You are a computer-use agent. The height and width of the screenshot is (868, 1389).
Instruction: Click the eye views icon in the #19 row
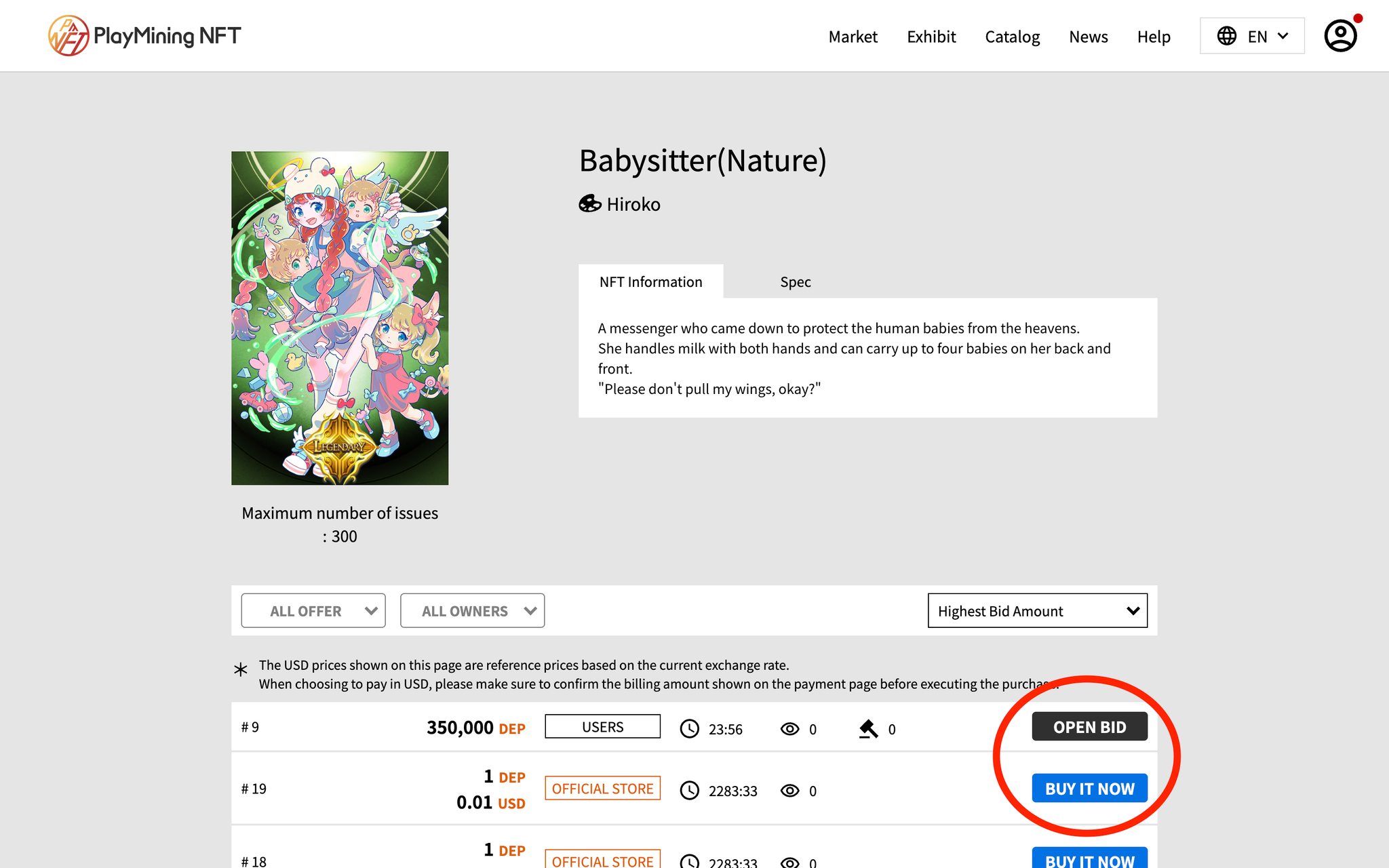pyautogui.click(x=789, y=791)
